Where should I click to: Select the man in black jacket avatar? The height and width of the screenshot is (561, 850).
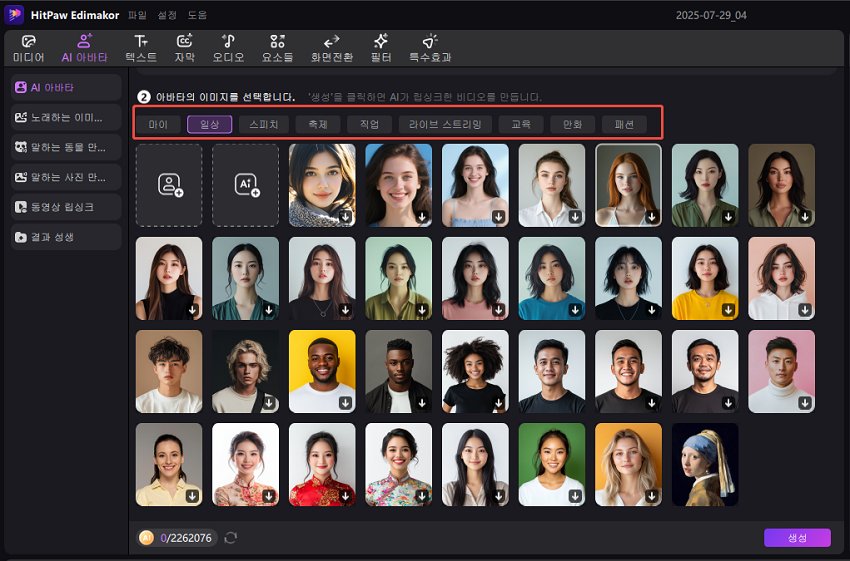click(x=398, y=371)
